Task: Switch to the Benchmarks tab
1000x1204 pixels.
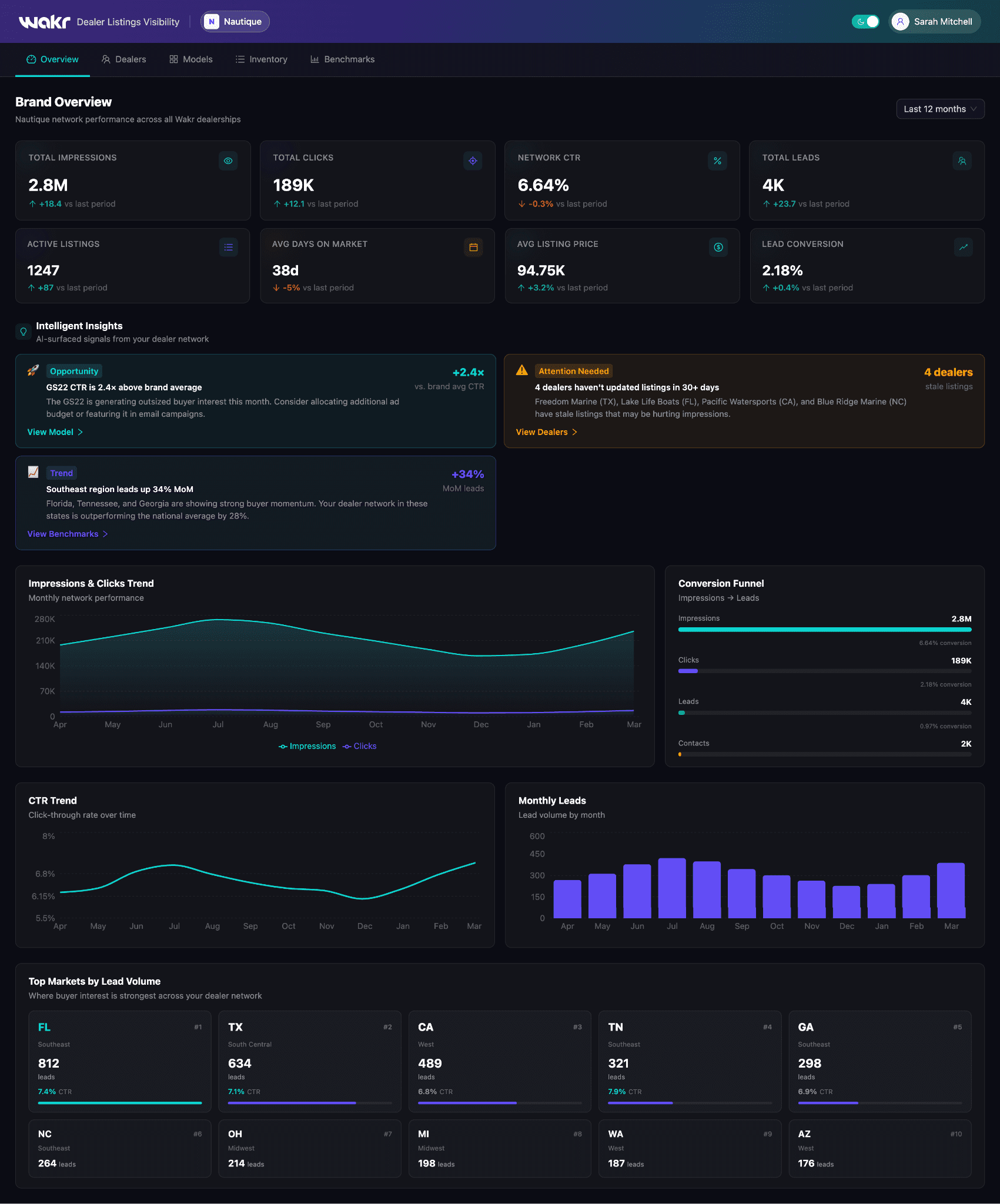Action: click(342, 59)
